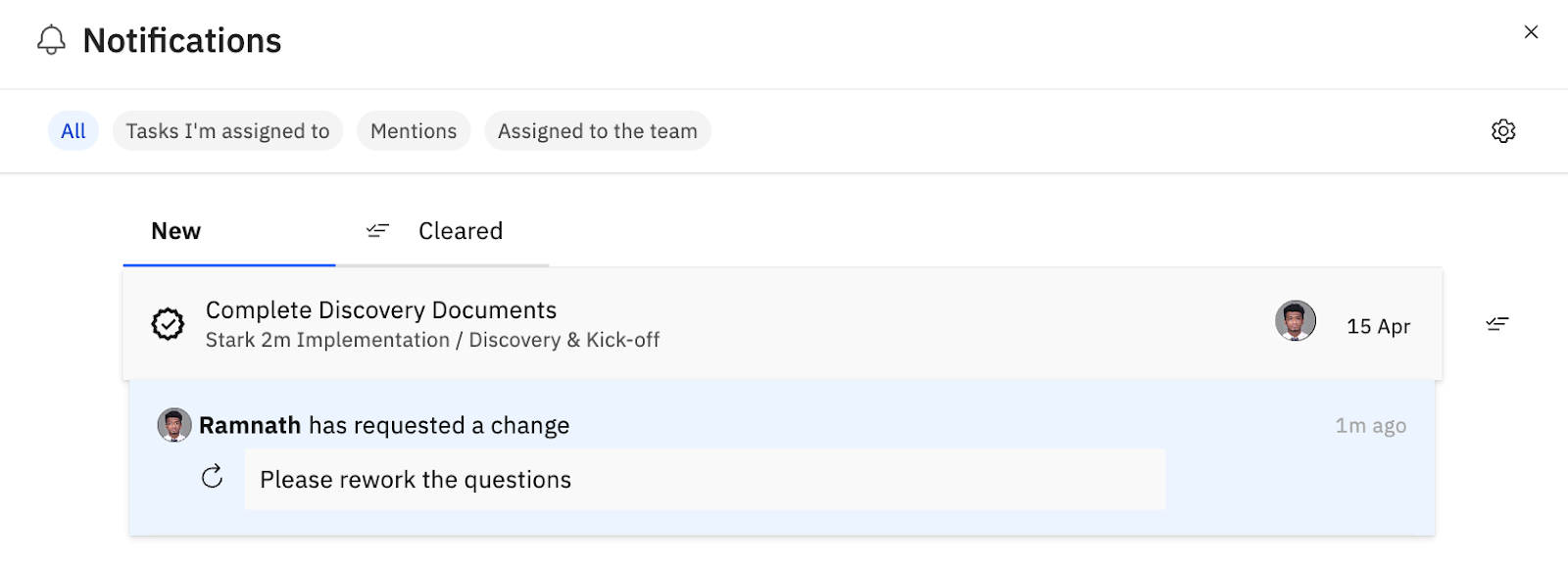Open Stark 2m Implementation project breadcrumb
The width and height of the screenshot is (1568, 566).
point(327,340)
